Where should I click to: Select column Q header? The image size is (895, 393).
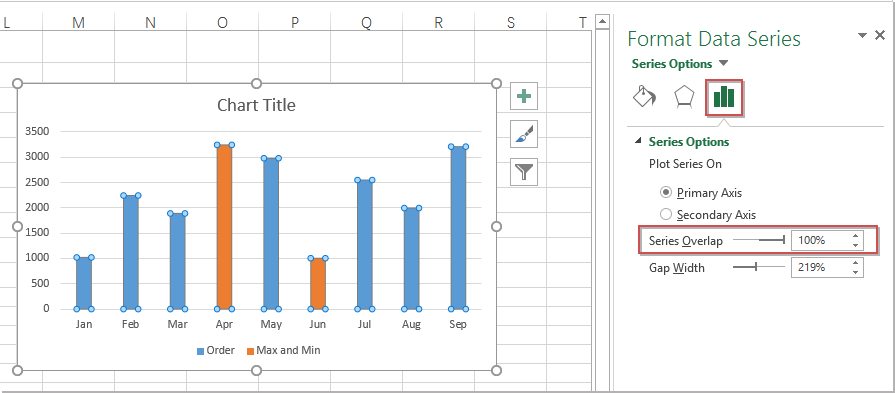click(x=366, y=22)
